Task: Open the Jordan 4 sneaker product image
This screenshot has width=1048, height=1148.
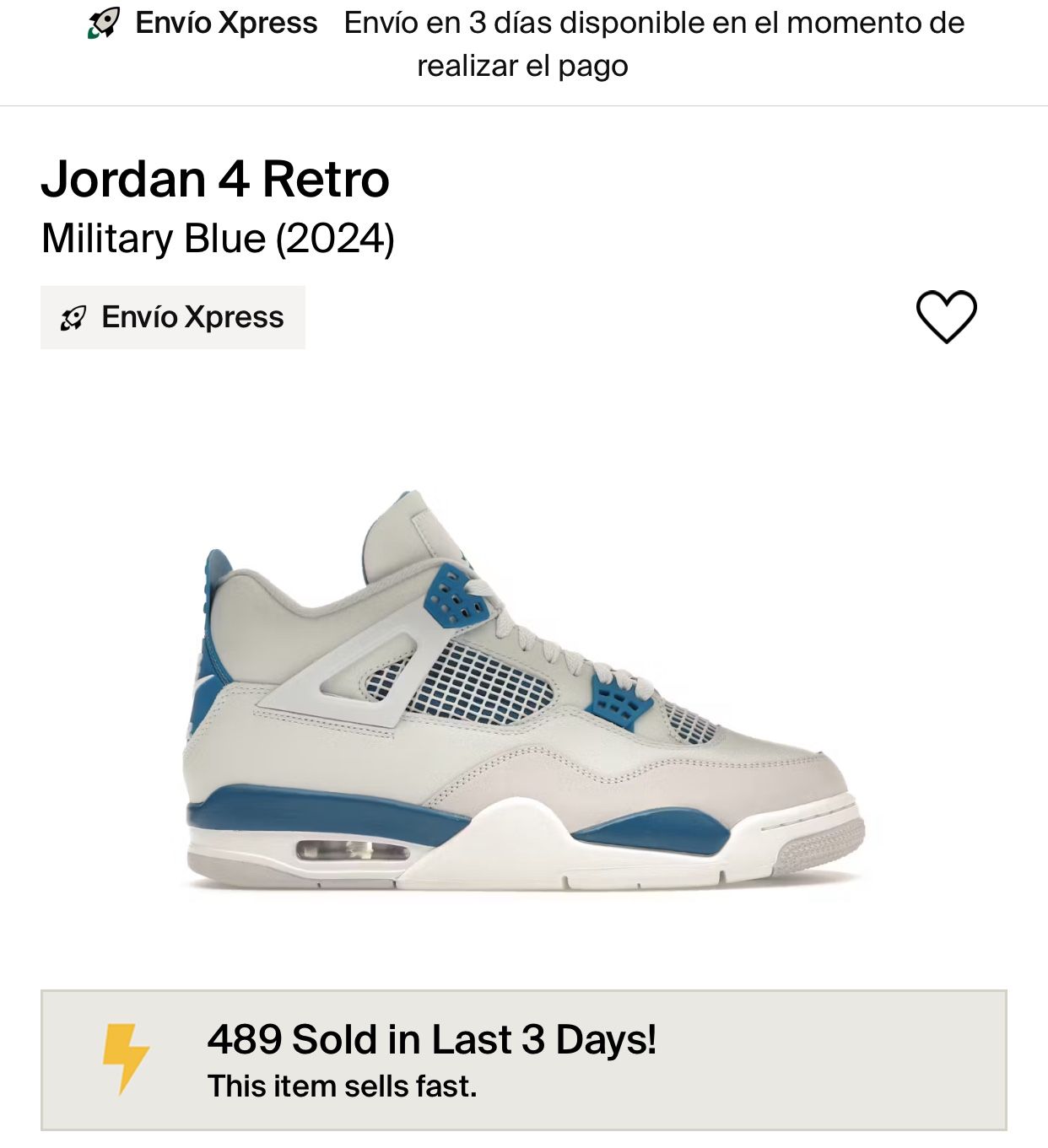Action: click(x=523, y=692)
